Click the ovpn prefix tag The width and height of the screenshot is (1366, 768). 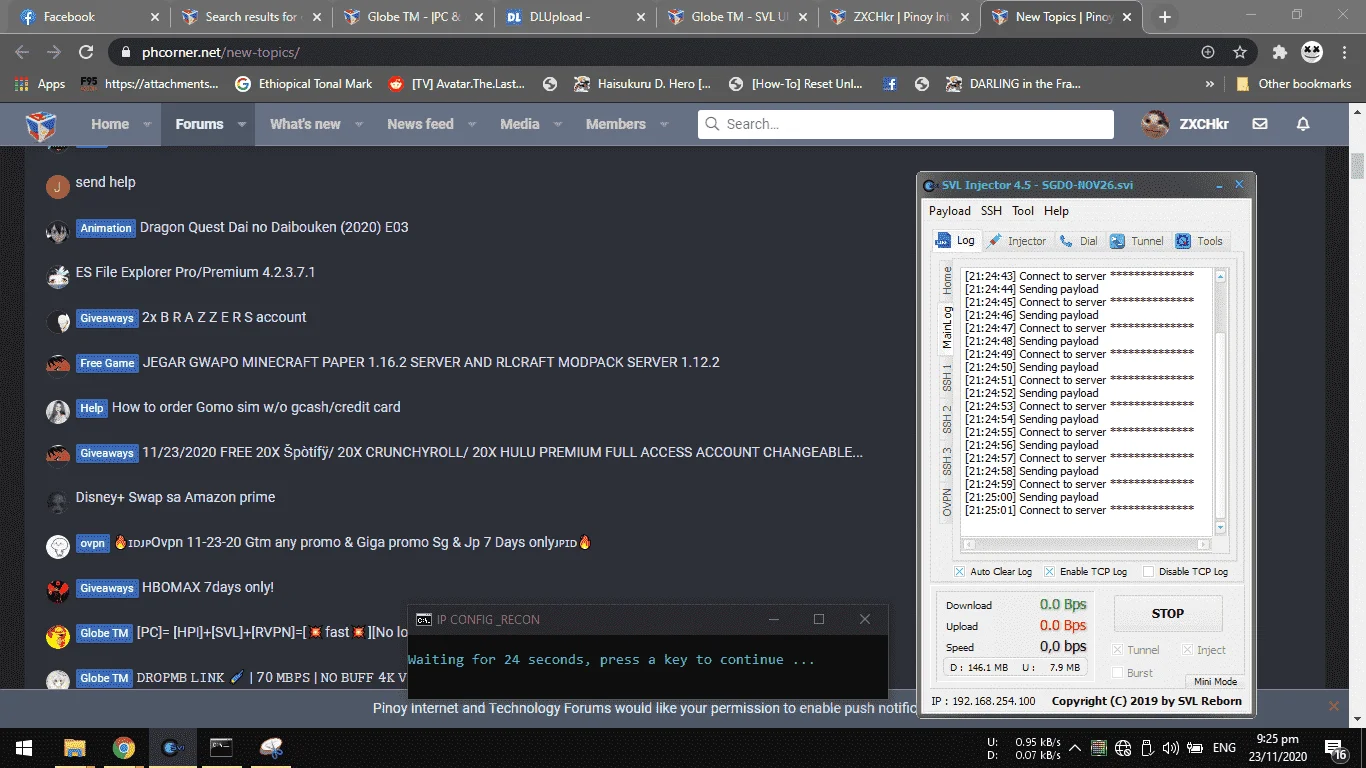point(92,543)
